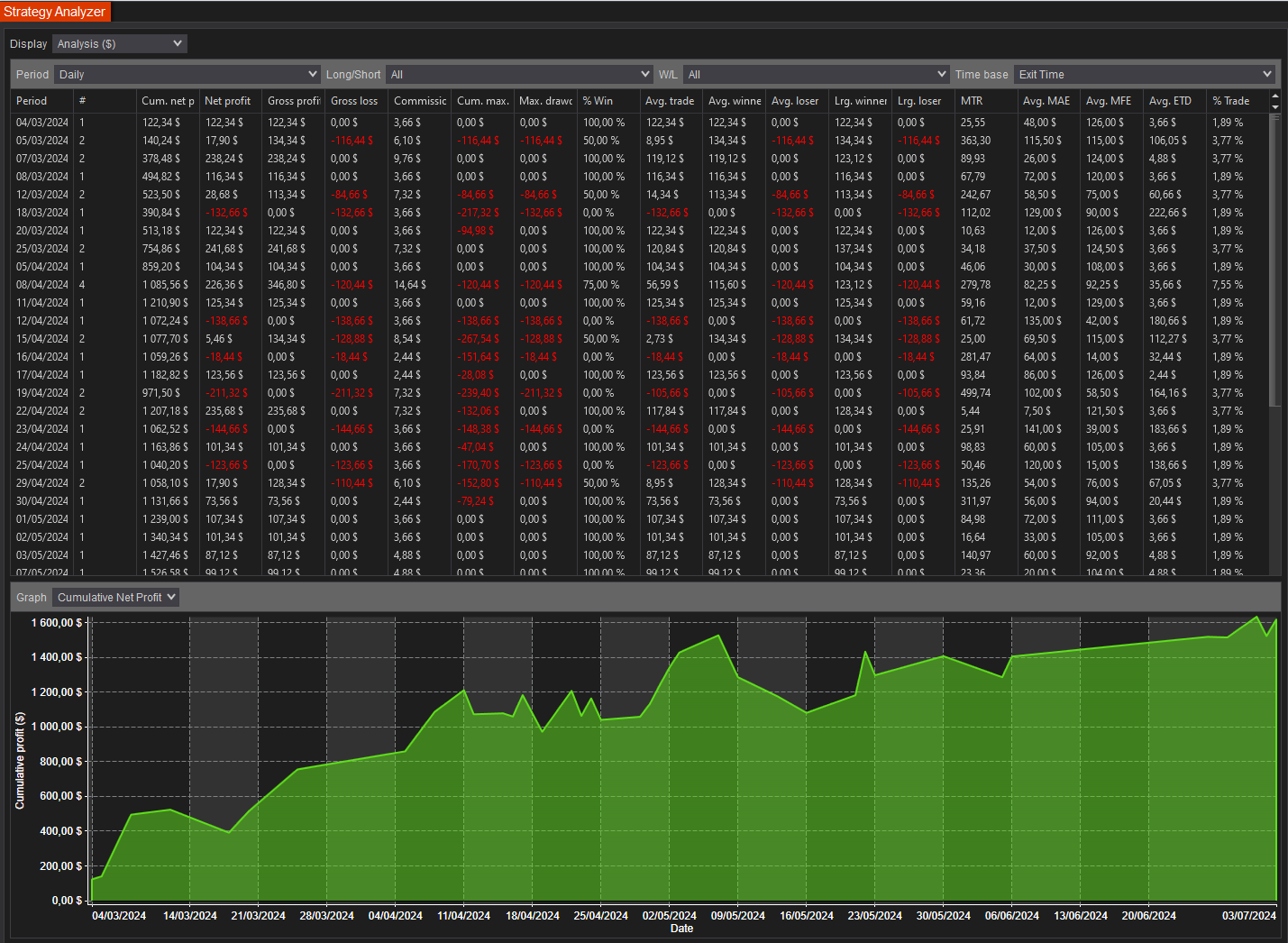Click Avg. ETD value 222,66 $

point(1168,213)
